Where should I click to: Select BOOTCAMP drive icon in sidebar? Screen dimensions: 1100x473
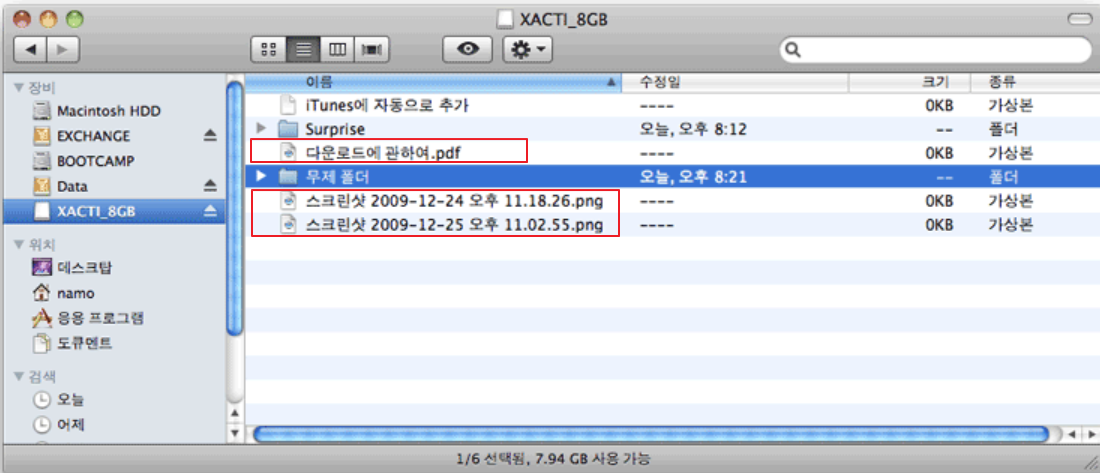(x=43, y=161)
